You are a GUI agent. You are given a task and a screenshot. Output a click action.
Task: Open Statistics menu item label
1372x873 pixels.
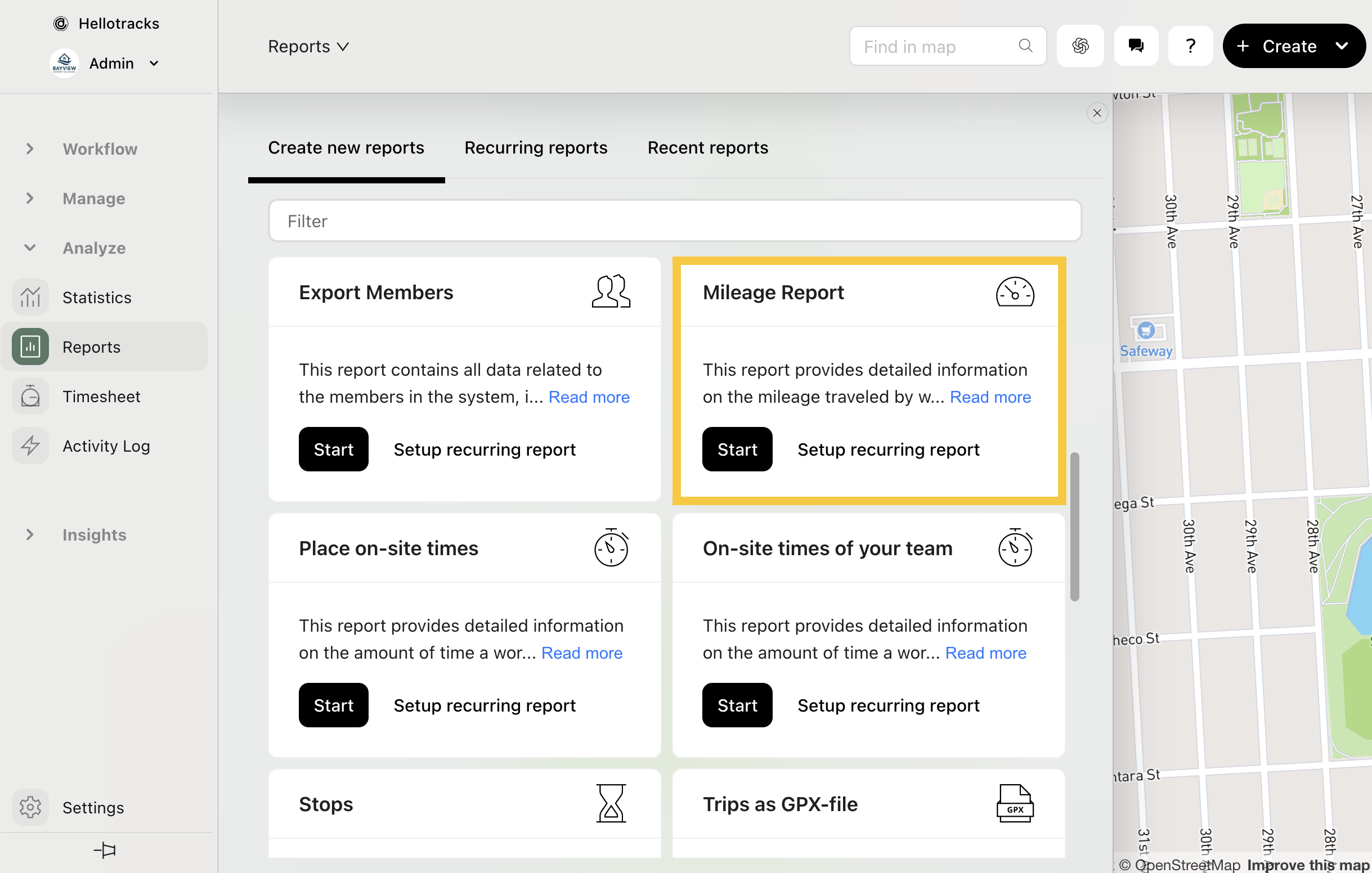point(97,297)
